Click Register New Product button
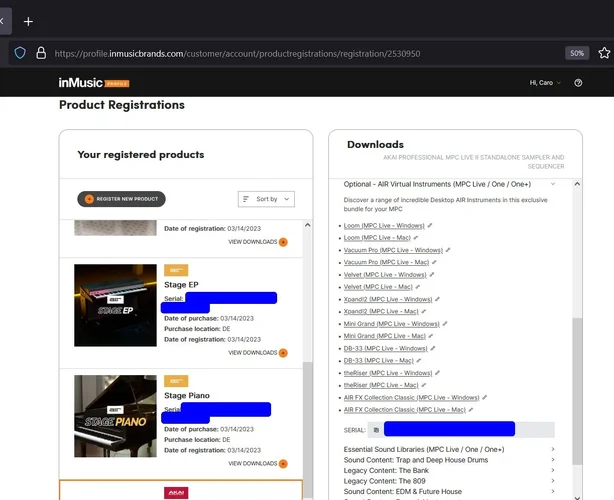 pos(121,199)
